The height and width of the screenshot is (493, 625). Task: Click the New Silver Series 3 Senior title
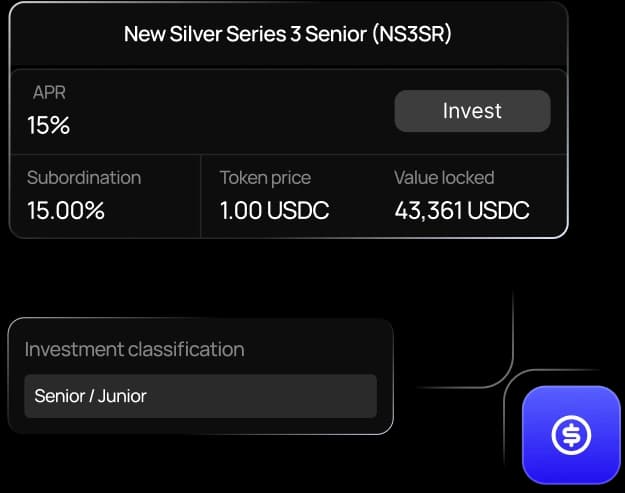tap(245, 34)
